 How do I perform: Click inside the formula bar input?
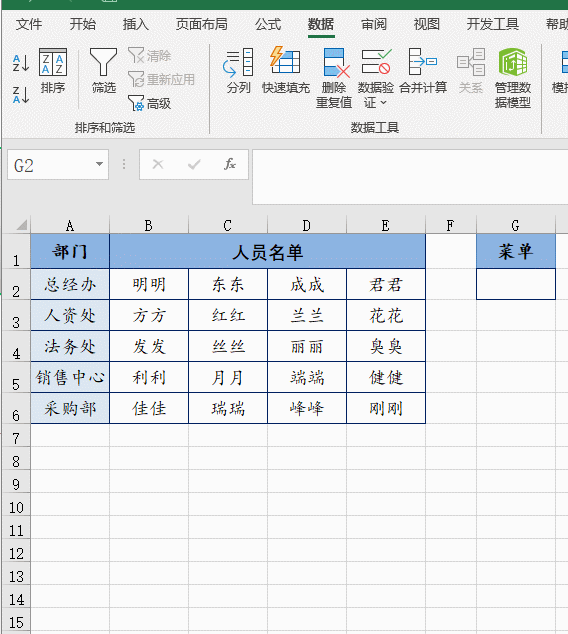tap(410, 177)
